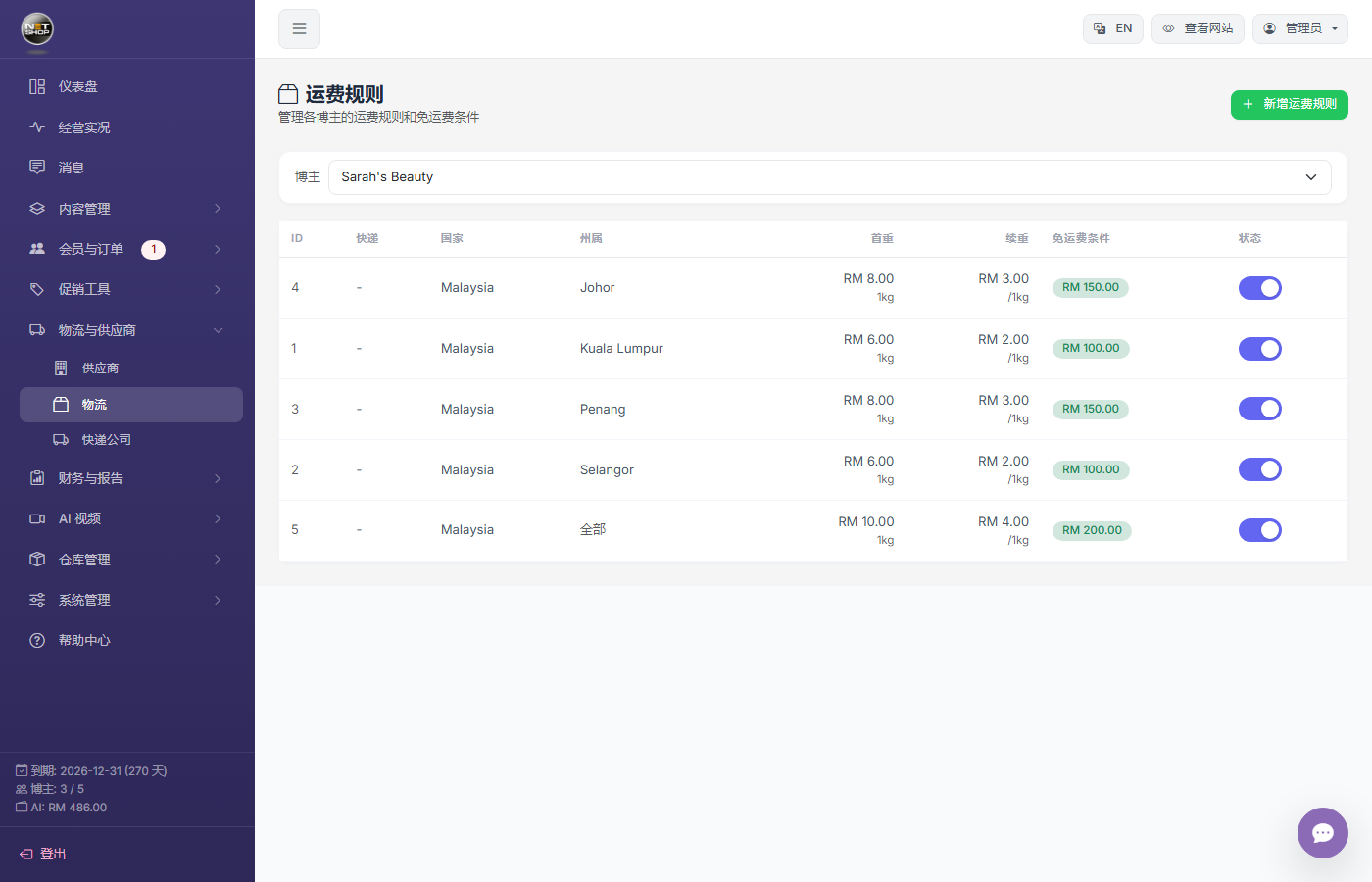
Task: Click the 物流 box icon in sidebar
Action: coord(61,404)
